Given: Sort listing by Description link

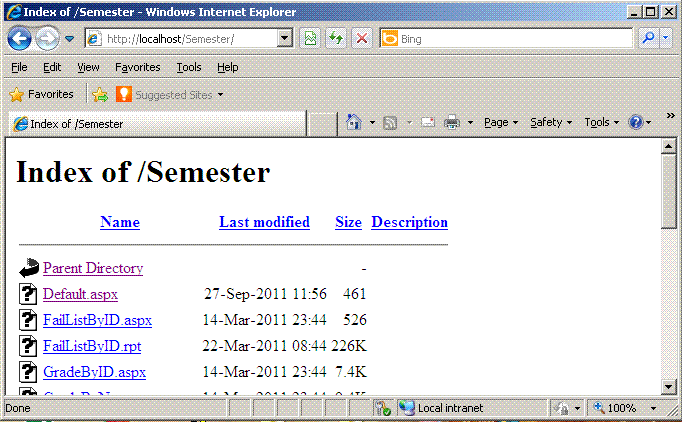Looking at the screenshot, I should pyautogui.click(x=409, y=222).
